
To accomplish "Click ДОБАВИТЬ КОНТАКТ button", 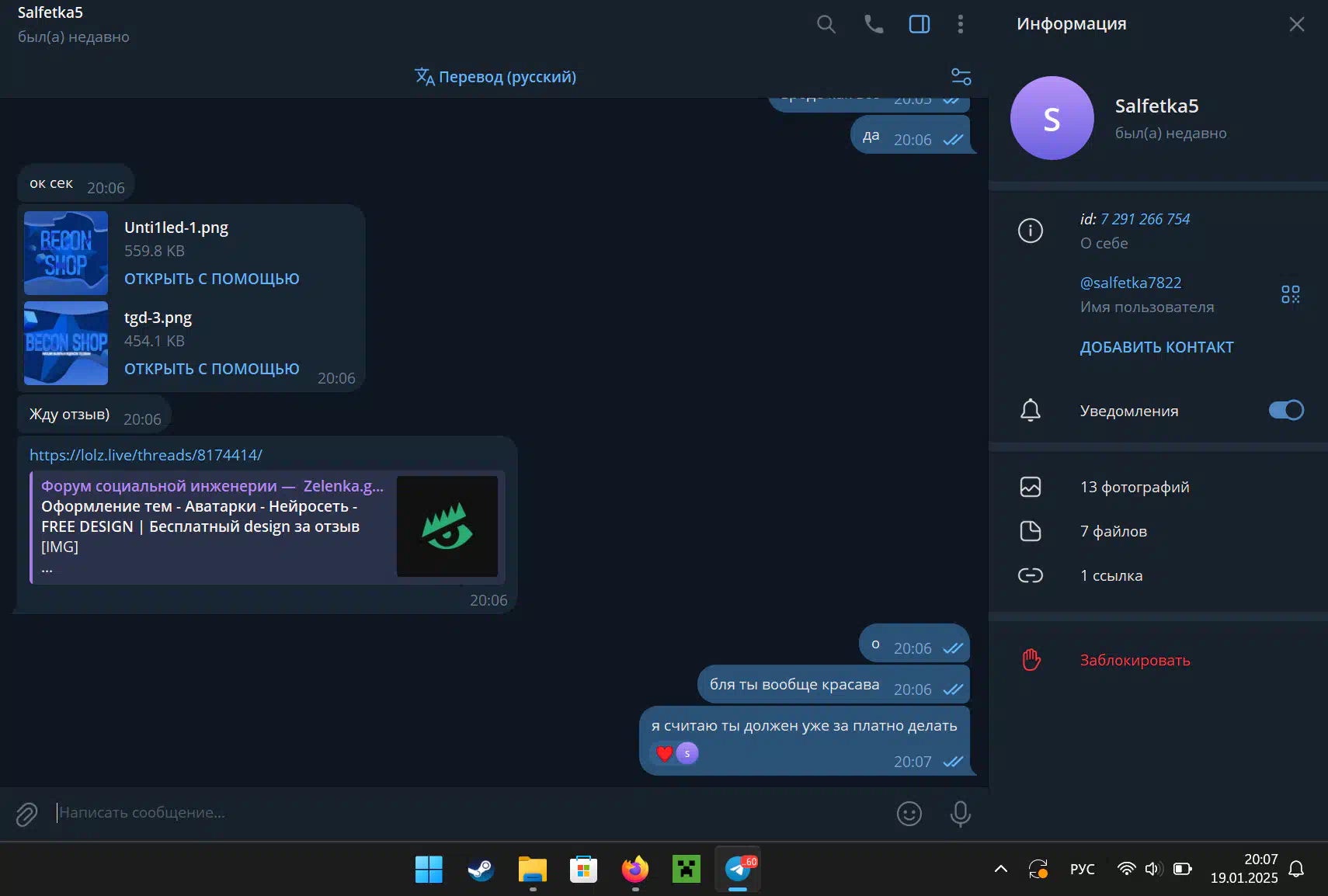I will [1156, 347].
